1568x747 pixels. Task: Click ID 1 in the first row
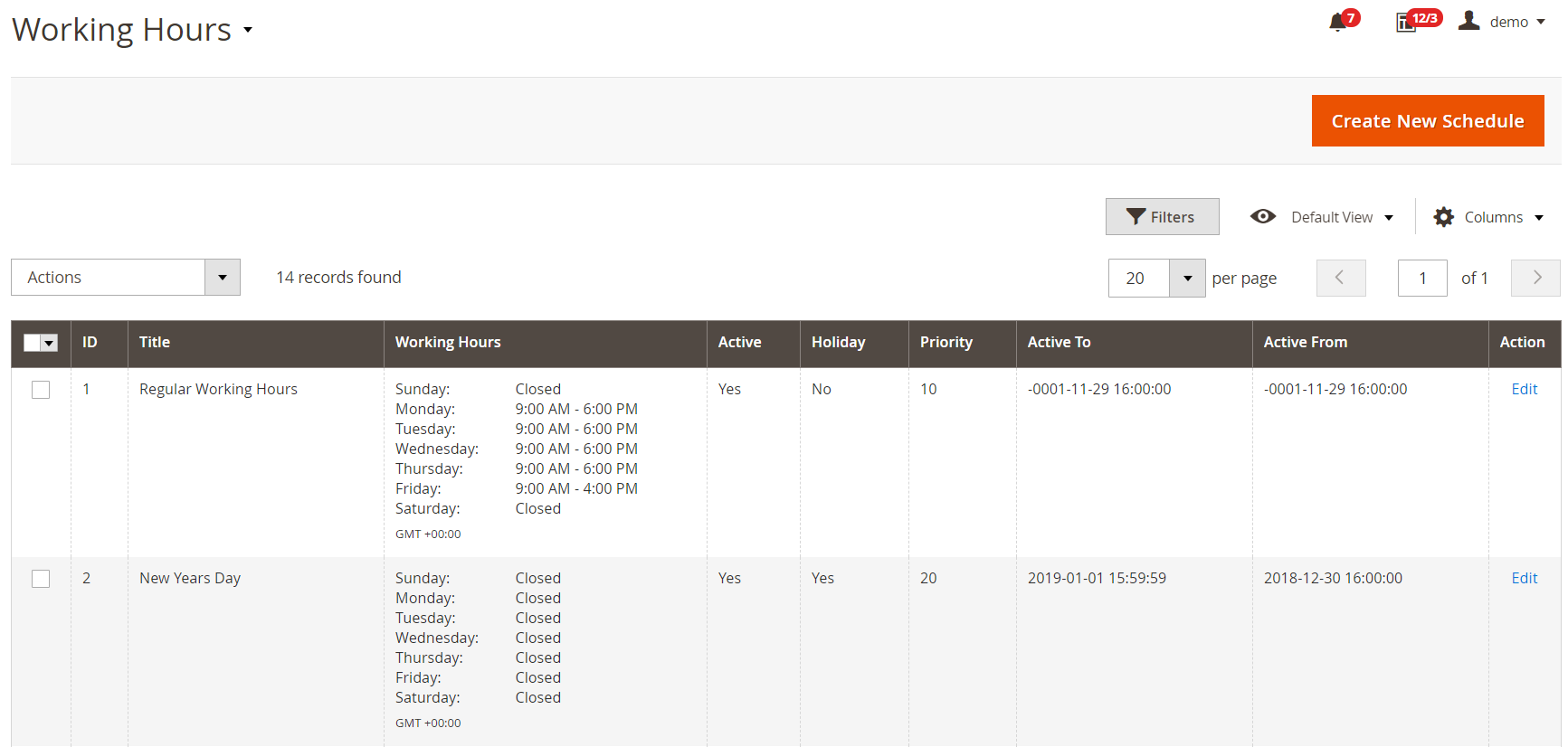[87, 389]
